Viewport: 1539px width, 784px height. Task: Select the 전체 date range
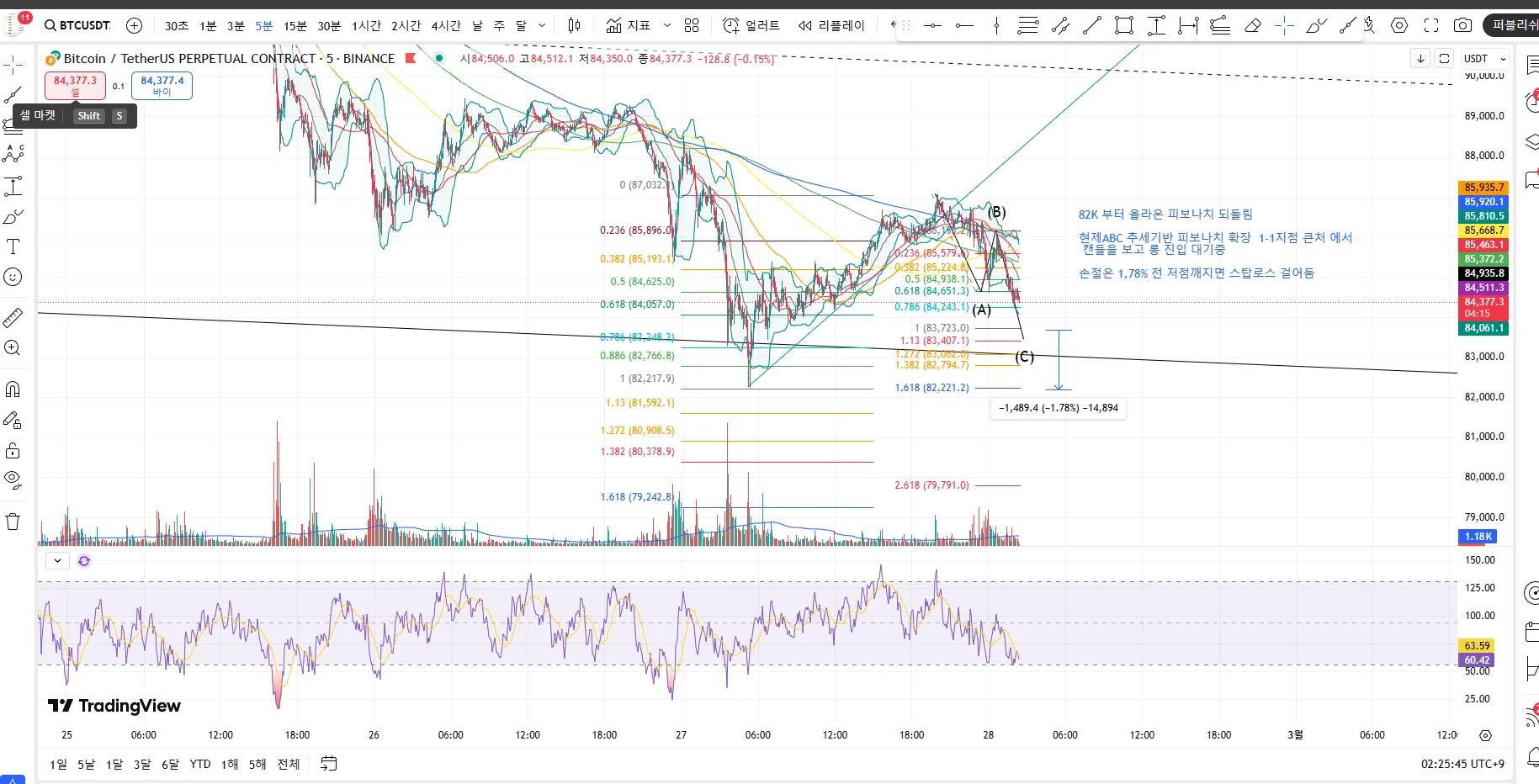pyautogui.click(x=289, y=764)
